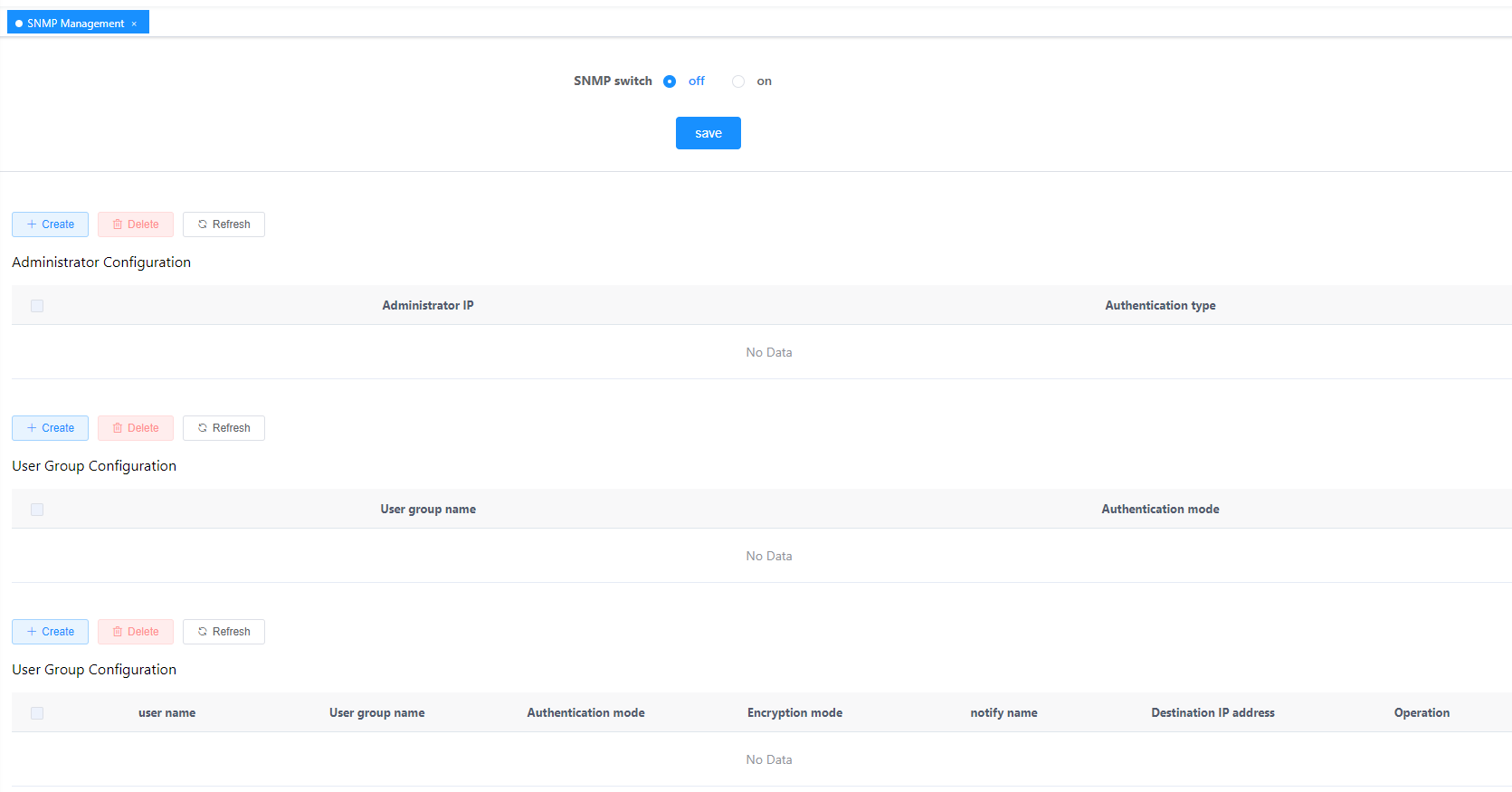Switch to the SNMP Management tab
Screen dimensions: 1512x792
pyautogui.click(x=76, y=24)
